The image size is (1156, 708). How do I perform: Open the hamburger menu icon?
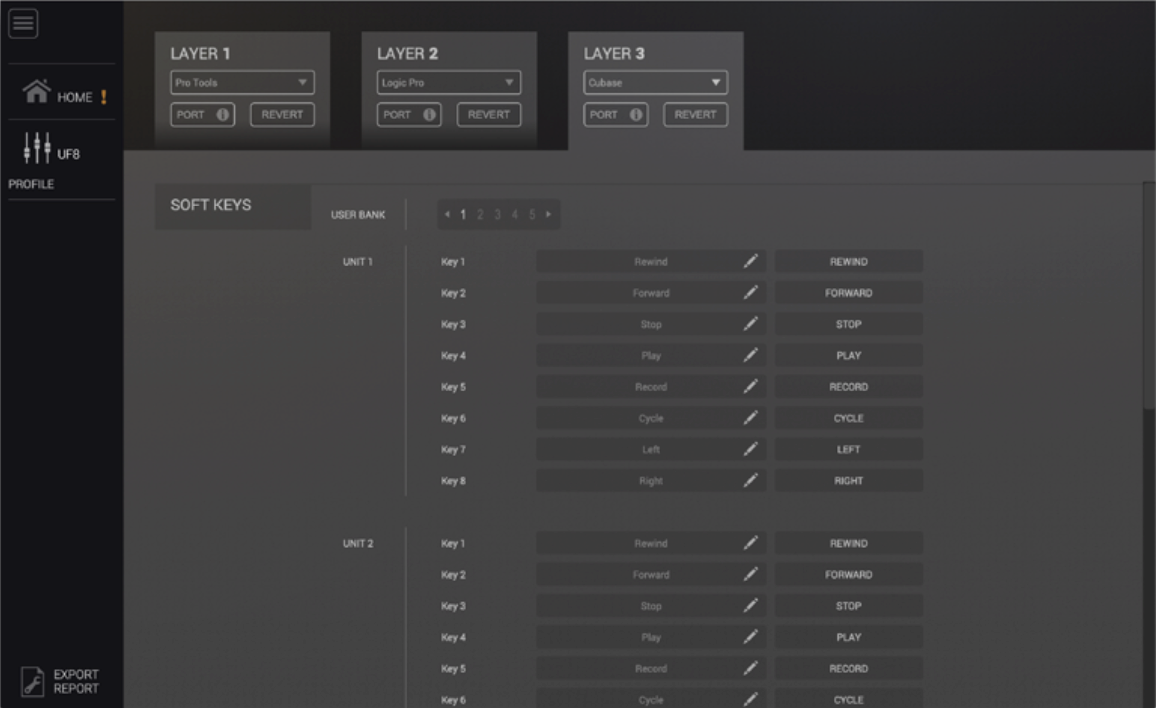(x=23, y=24)
